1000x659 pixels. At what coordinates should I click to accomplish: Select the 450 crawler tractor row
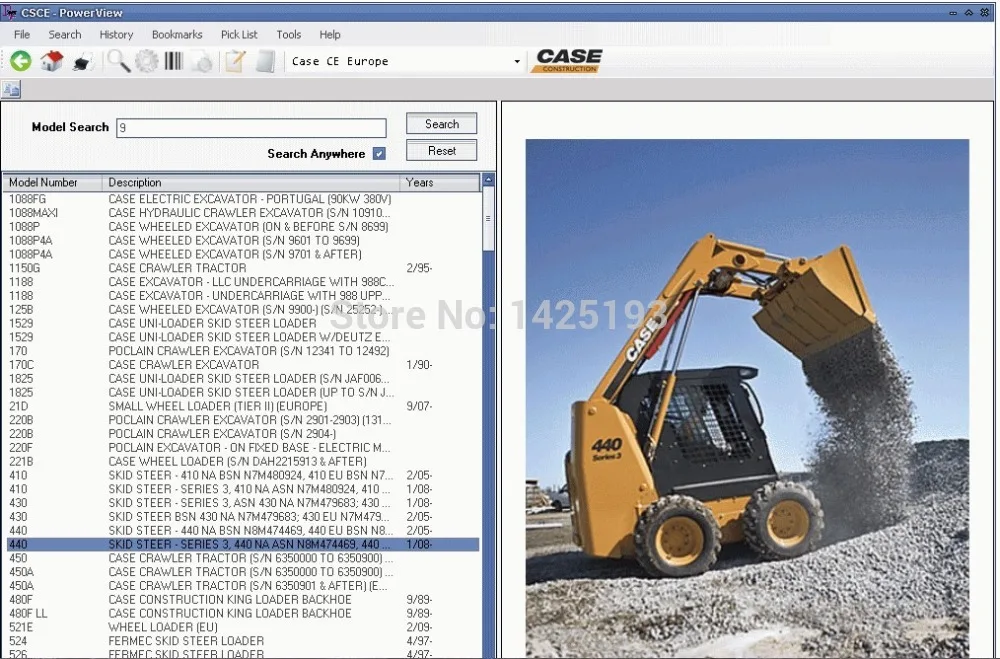[242, 558]
